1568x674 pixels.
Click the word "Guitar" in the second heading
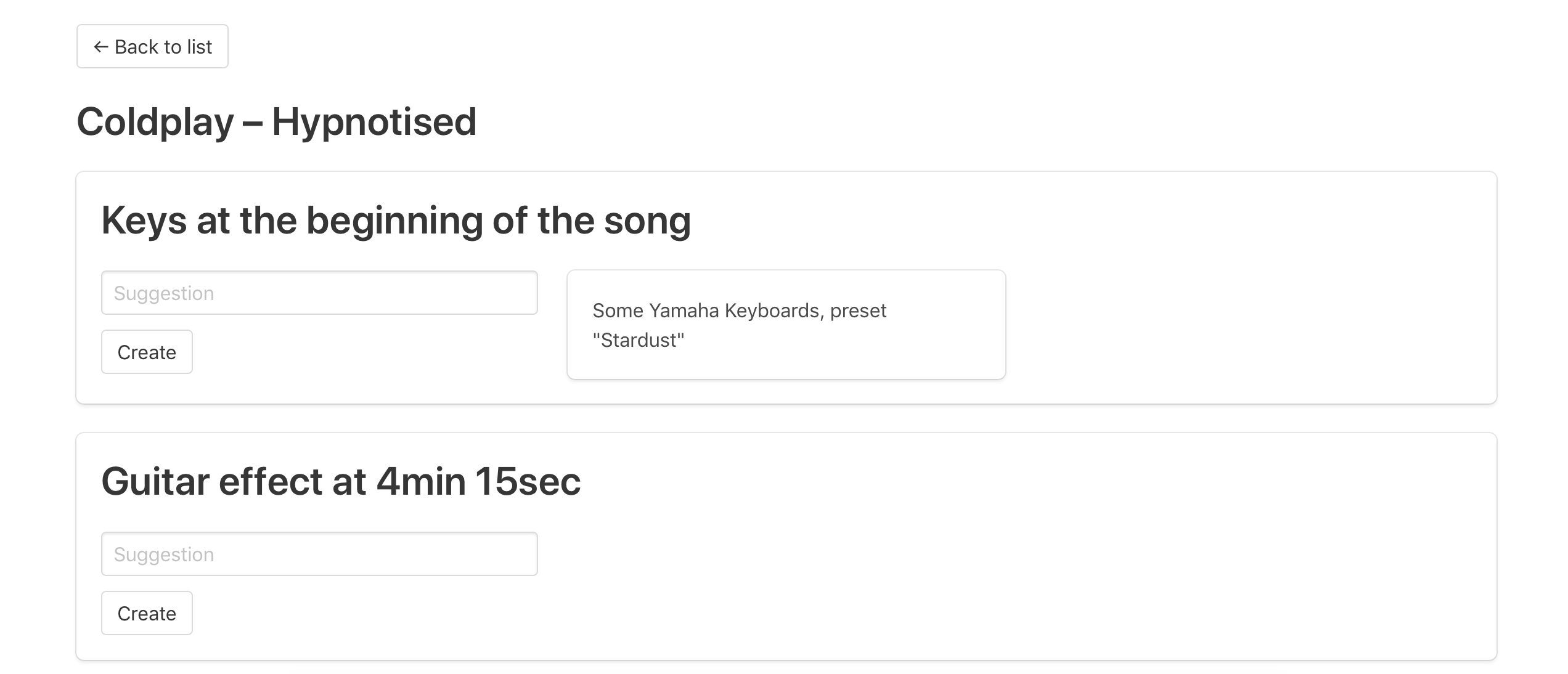pos(155,482)
